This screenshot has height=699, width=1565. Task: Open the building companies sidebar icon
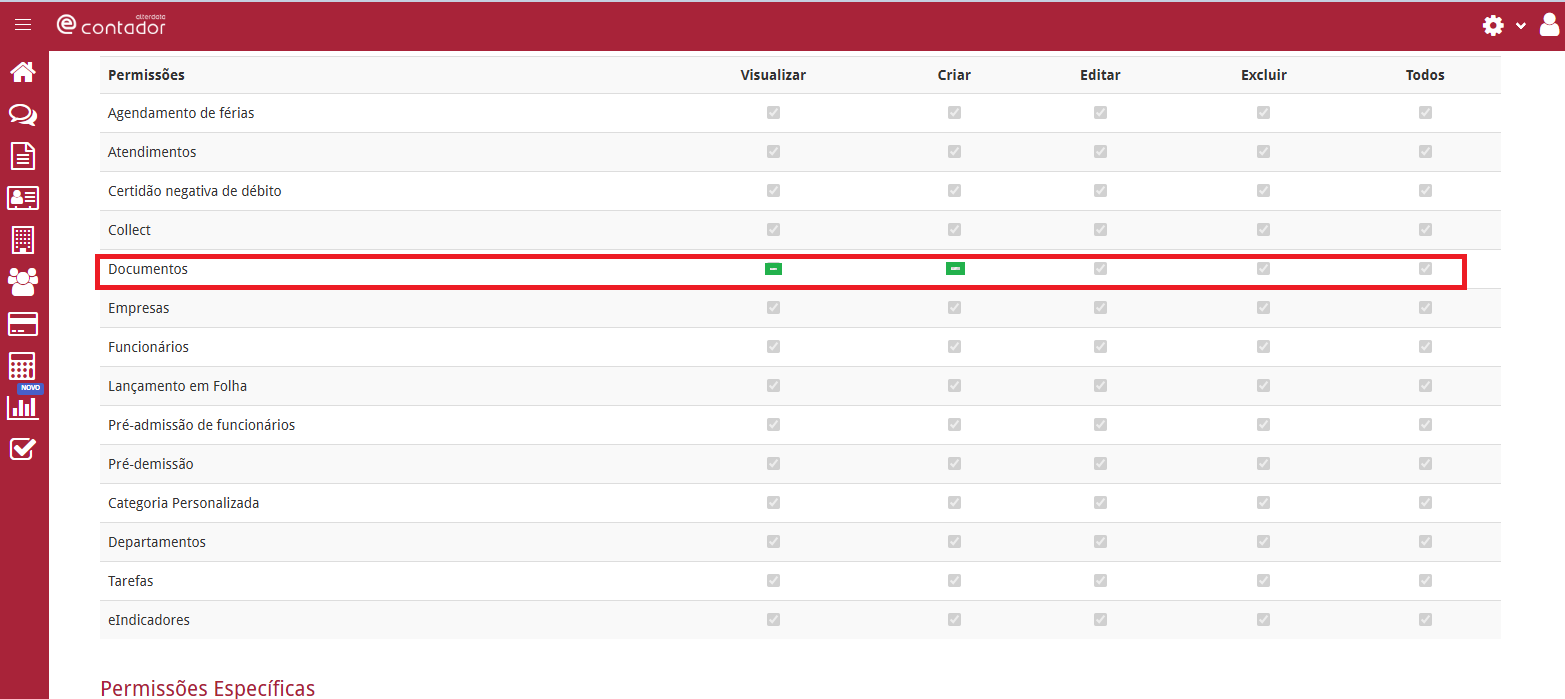click(23, 240)
